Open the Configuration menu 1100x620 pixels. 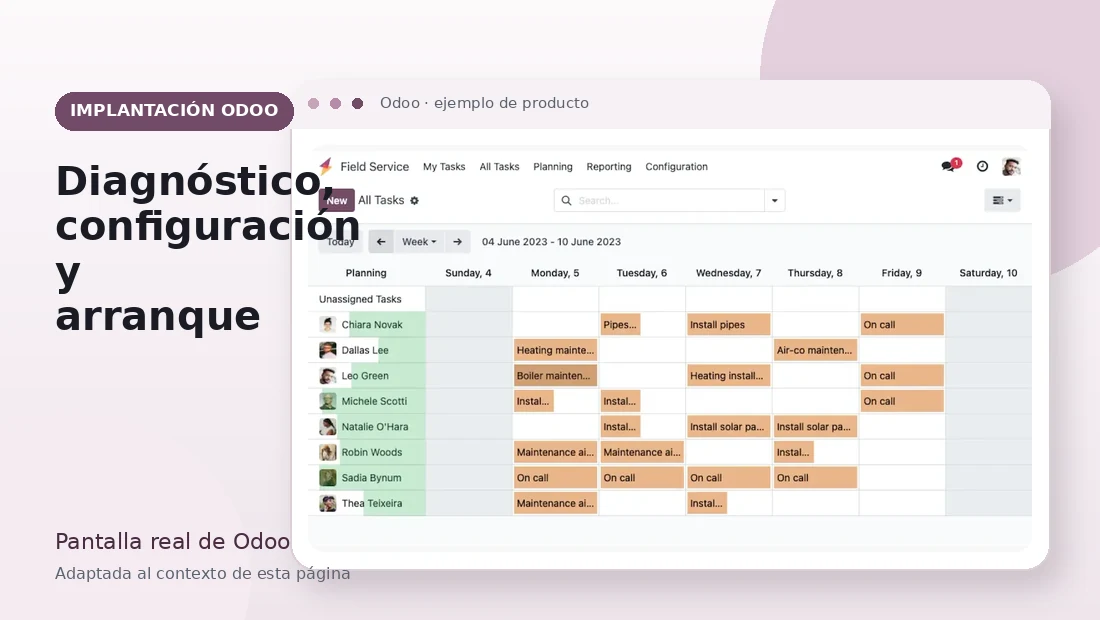pyautogui.click(x=676, y=167)
